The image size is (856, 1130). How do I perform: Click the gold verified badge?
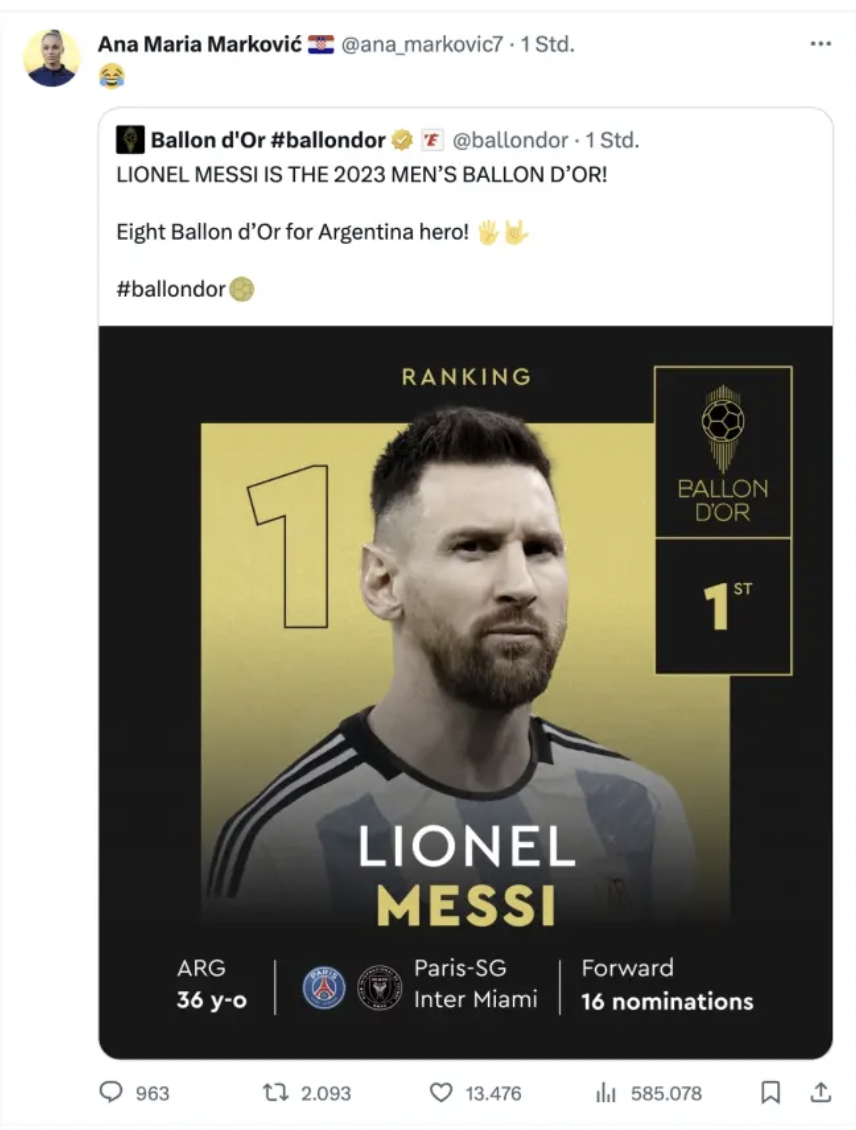click(x=402, y=140)
